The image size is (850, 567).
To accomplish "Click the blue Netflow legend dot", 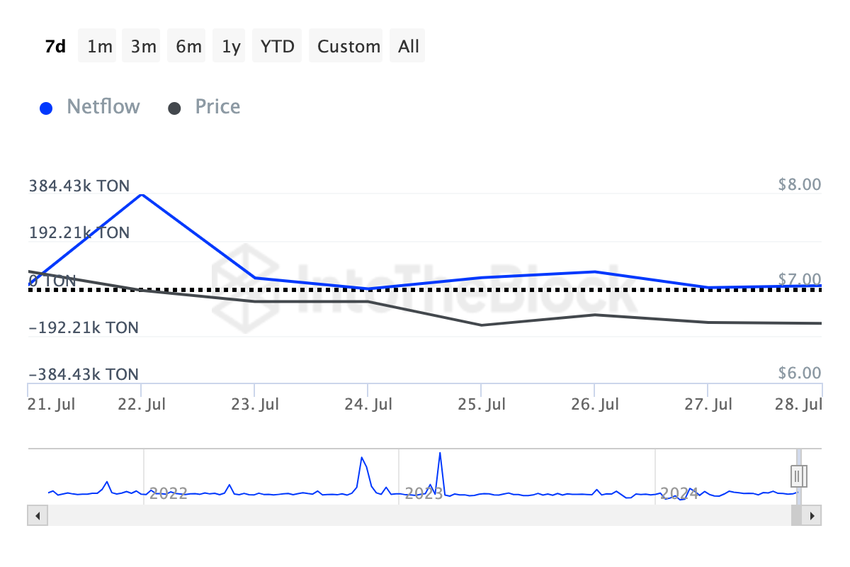I will [x=46, y=108].
